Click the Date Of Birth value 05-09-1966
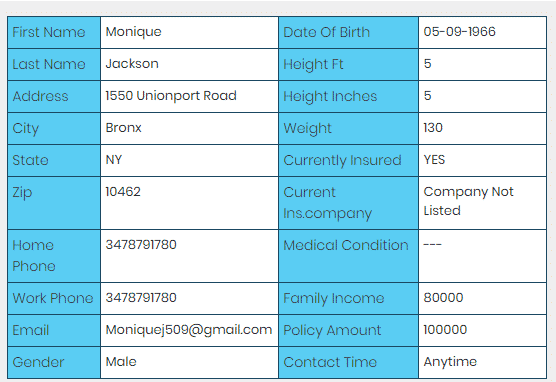The width and height of the screenshot is (556, 382). [x=459, y=32]
